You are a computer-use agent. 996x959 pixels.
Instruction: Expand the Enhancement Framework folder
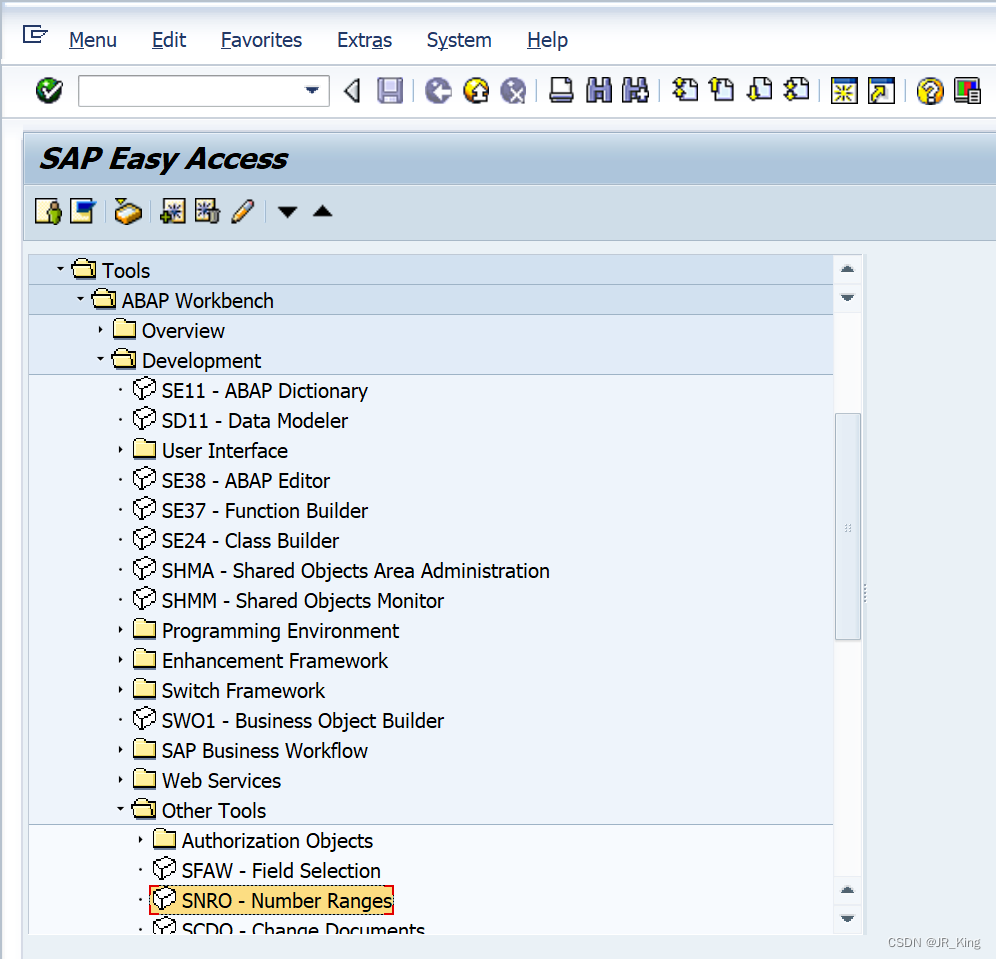coord(120,660)
